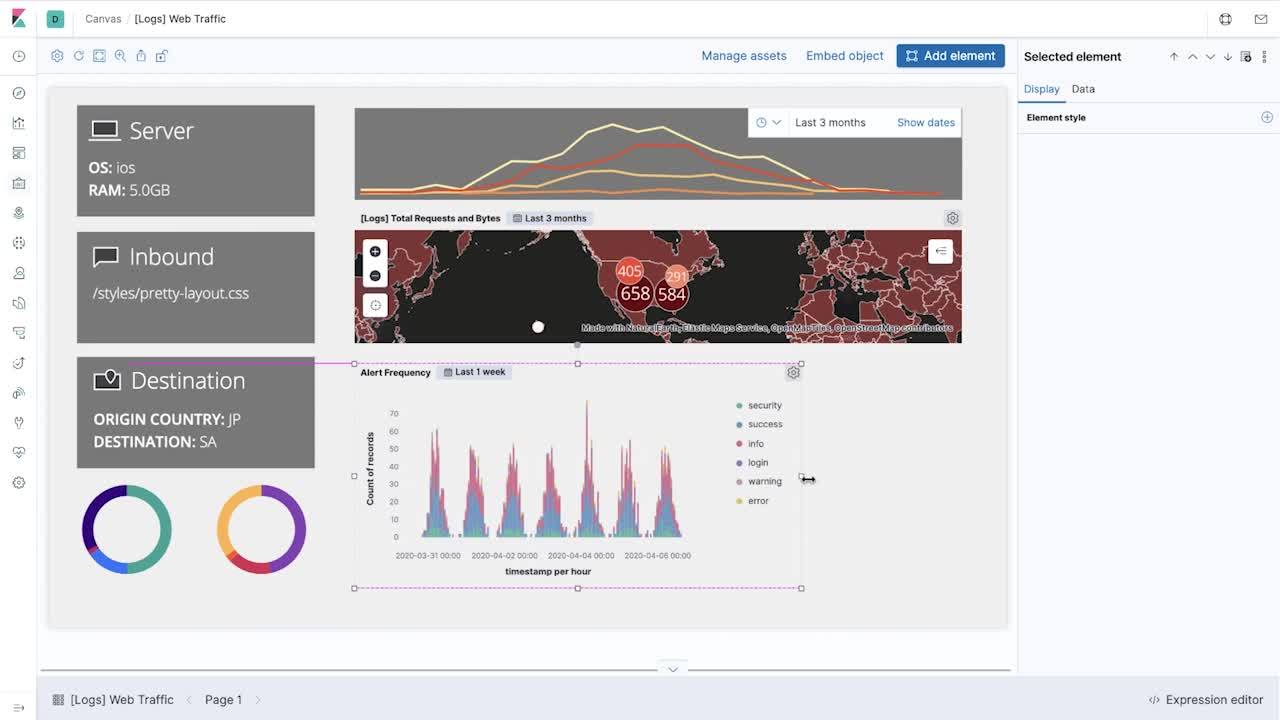Move selected element to front with up arrow
Image resolution: width=1280 pixels, height=720 pixels.
(x=1174, y=57)
